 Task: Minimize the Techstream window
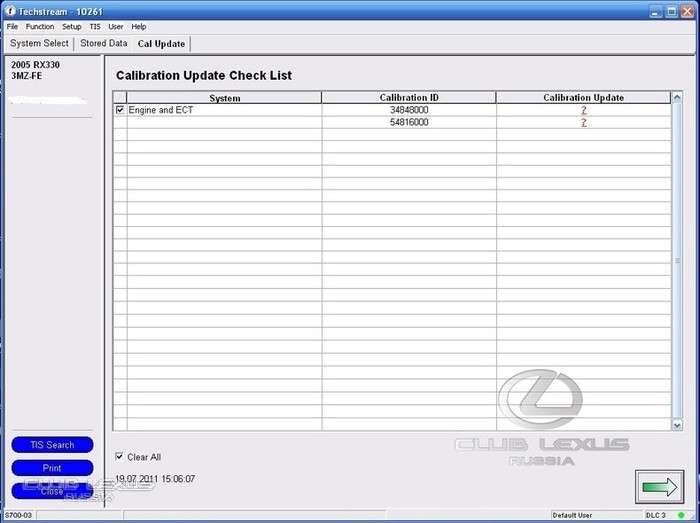click(x=651, y=10)
